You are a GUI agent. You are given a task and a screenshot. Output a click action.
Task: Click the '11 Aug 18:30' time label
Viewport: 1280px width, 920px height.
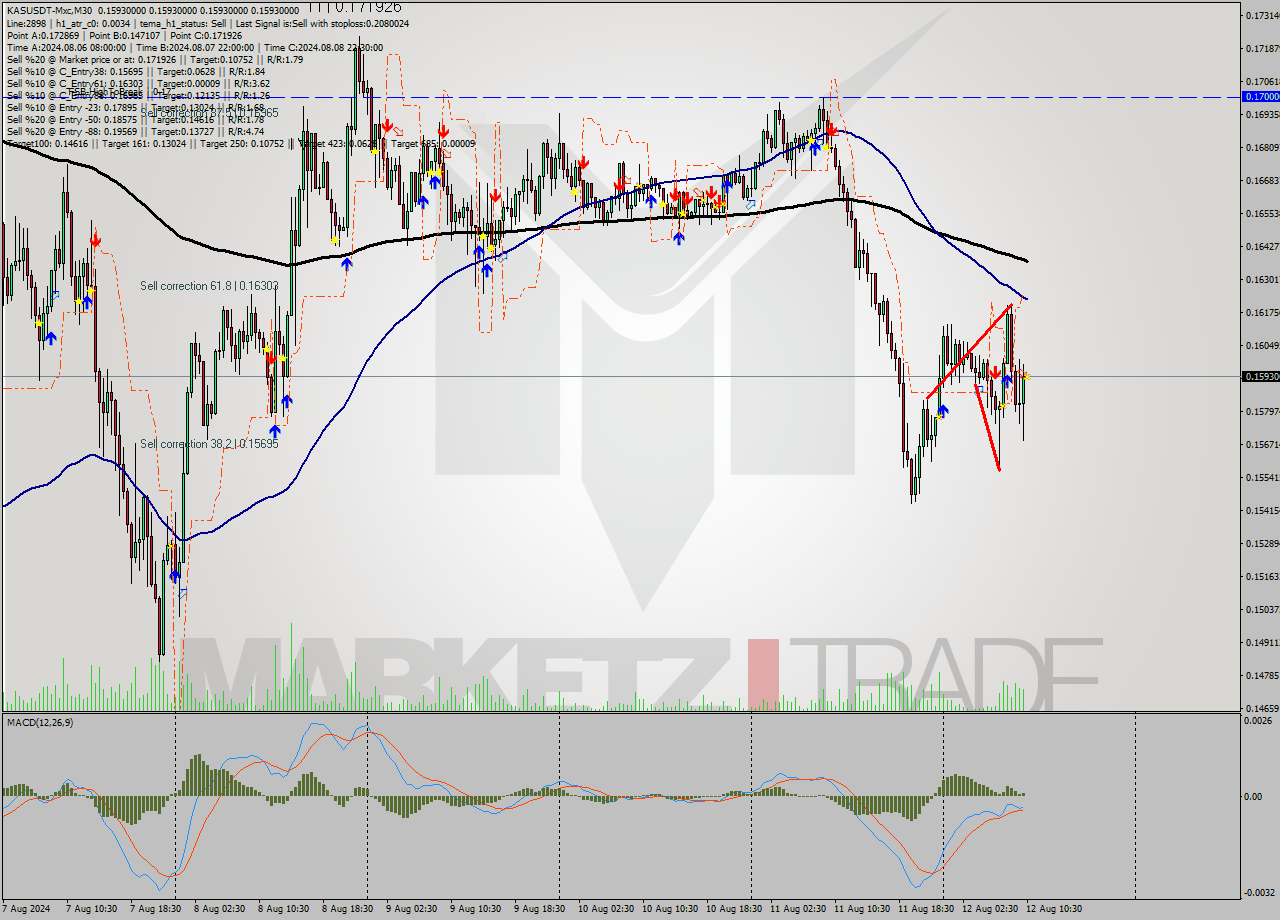click(925, 909)
